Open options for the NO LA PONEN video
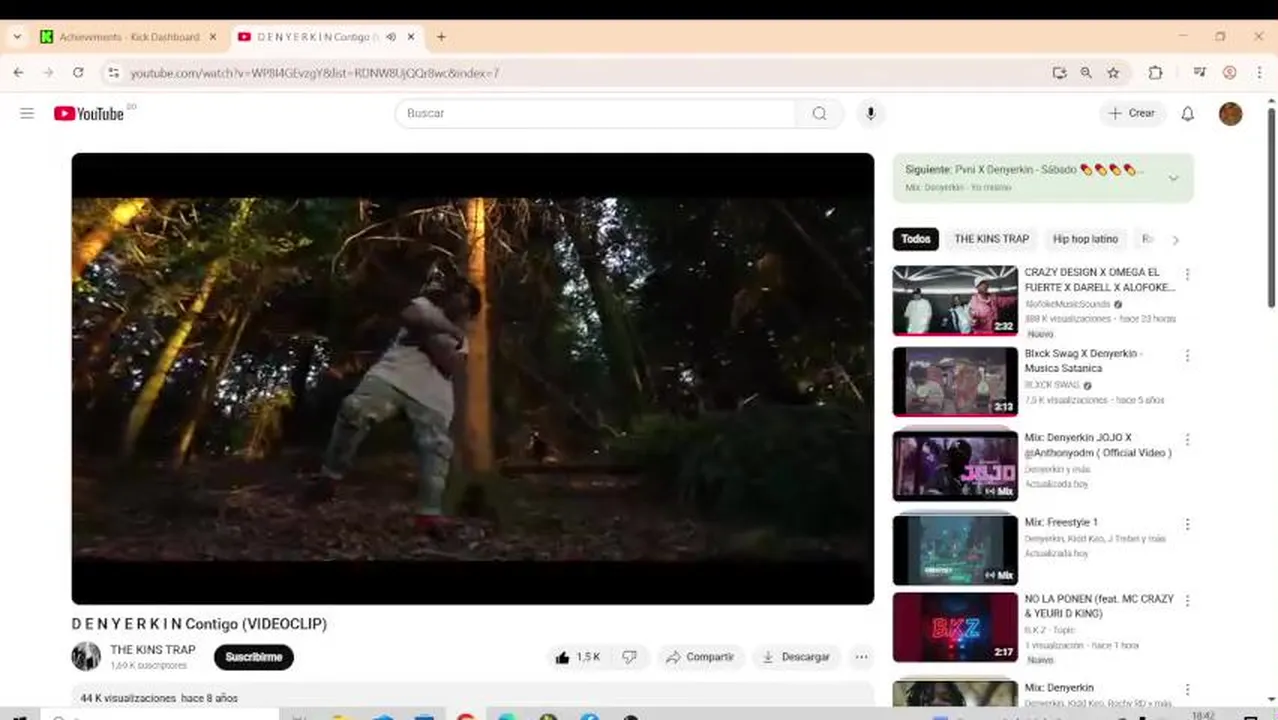This screenshot has height=720, width=1278. (x=1188, y=601)
